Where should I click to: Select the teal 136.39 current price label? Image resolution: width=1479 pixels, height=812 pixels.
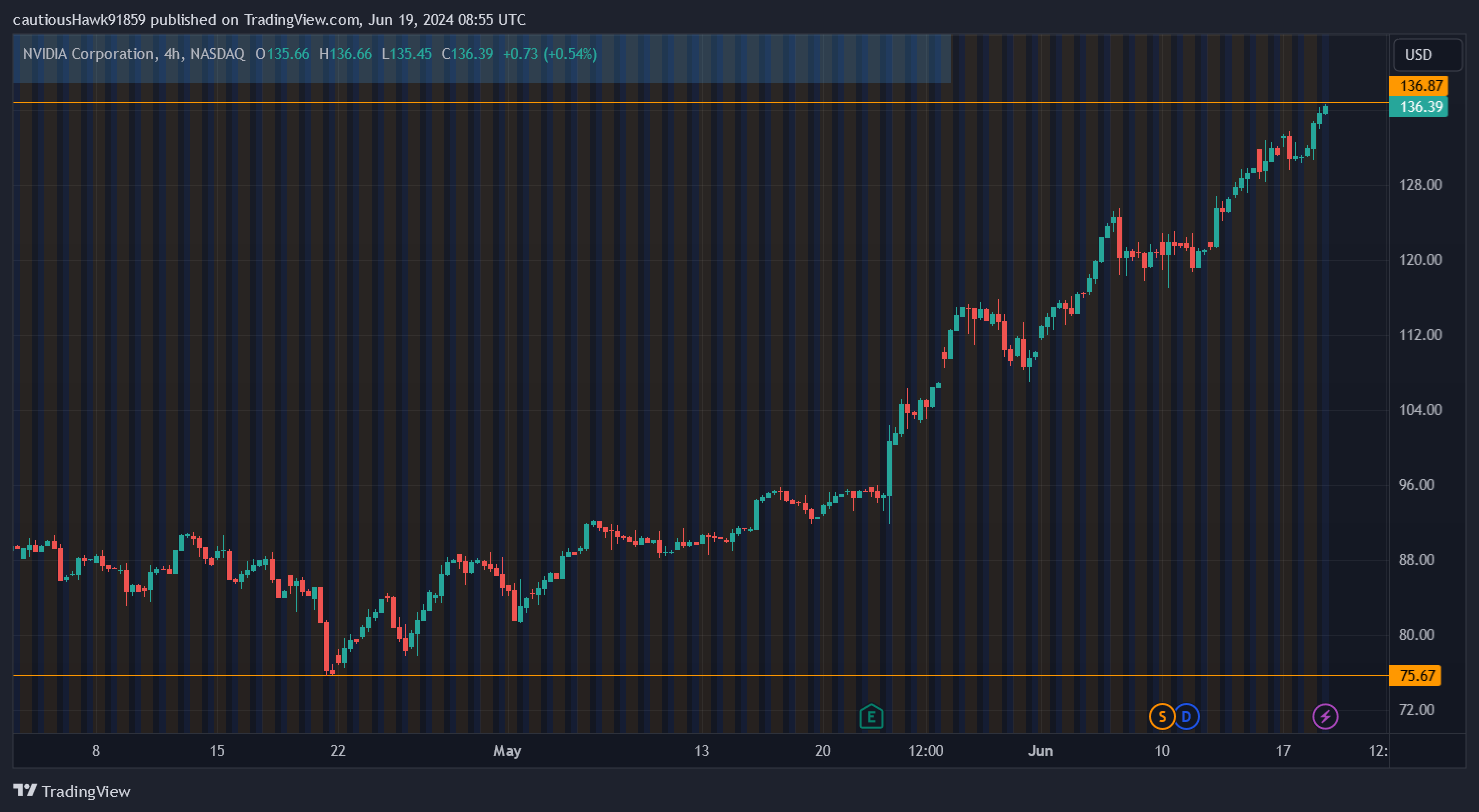coord(1419,107)
